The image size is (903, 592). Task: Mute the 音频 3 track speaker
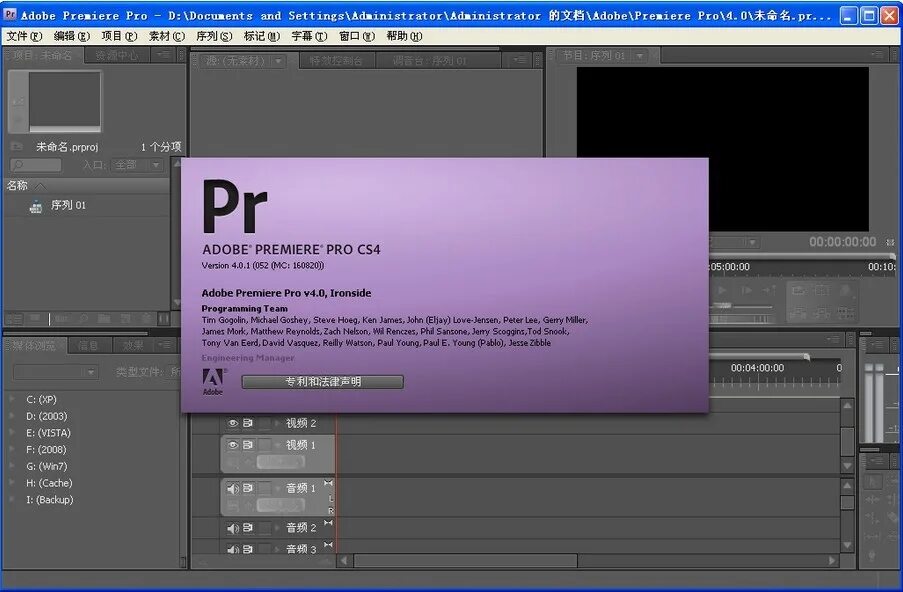pos(233,549)
